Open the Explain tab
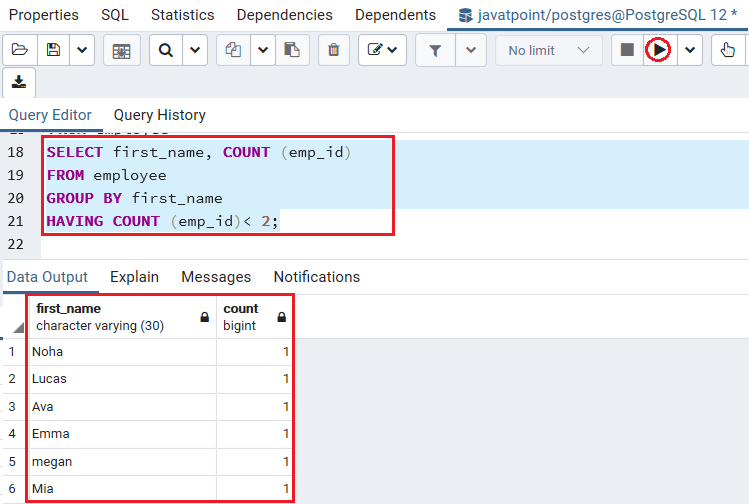The width and height of the screenshot is (749, 504). [x=134, y=277]
